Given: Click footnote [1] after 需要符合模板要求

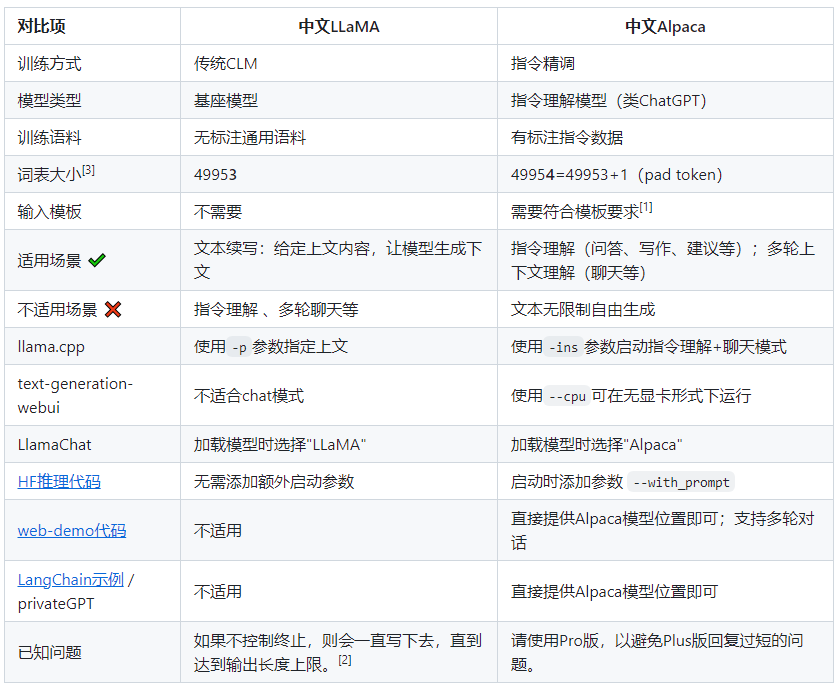Looking at the screenshot, I should pyautogui.click(x=646, y=207).
